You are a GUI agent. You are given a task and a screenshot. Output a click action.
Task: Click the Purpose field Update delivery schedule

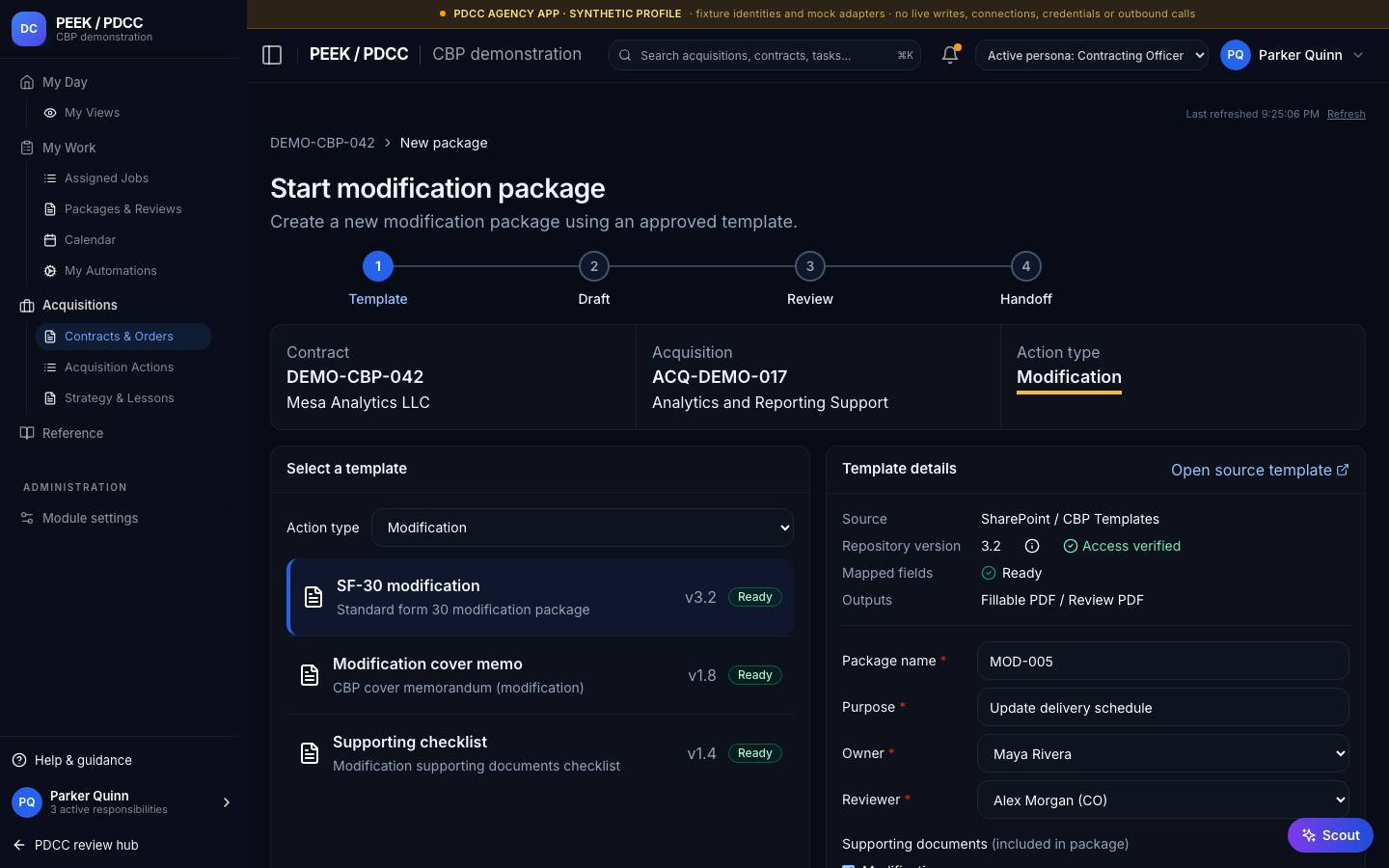[1163, 707]
